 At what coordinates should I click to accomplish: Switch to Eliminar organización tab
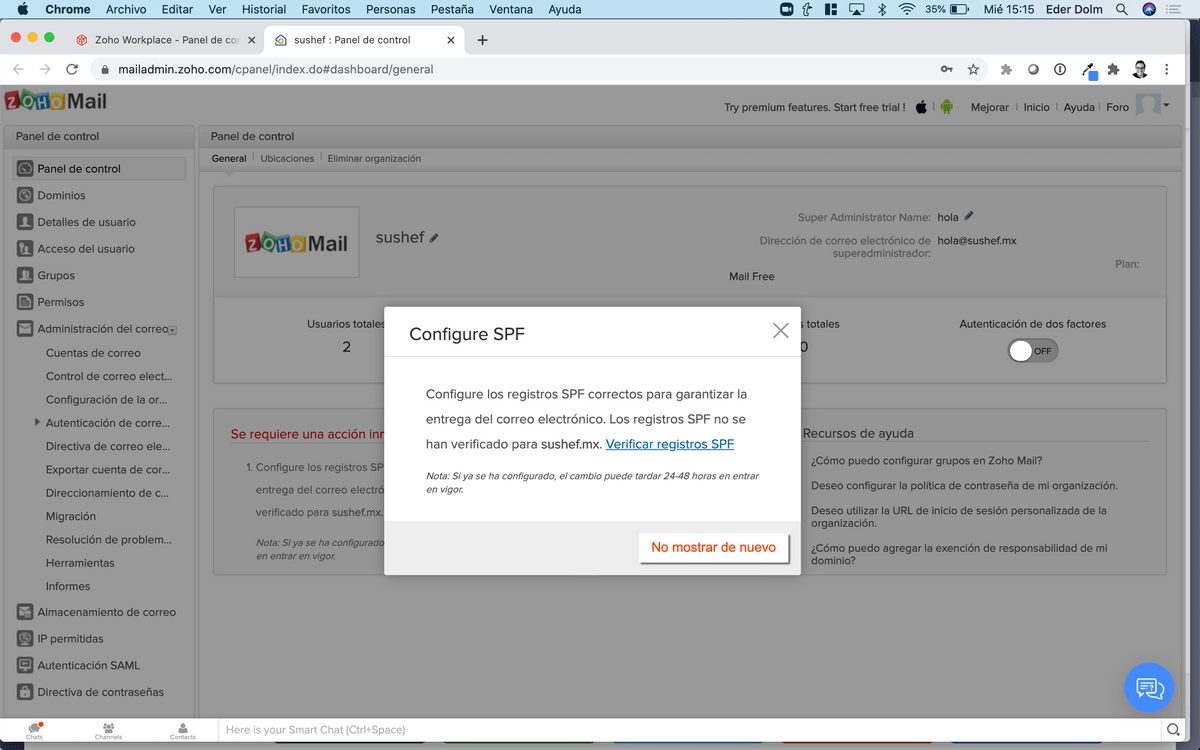[374, 158]
